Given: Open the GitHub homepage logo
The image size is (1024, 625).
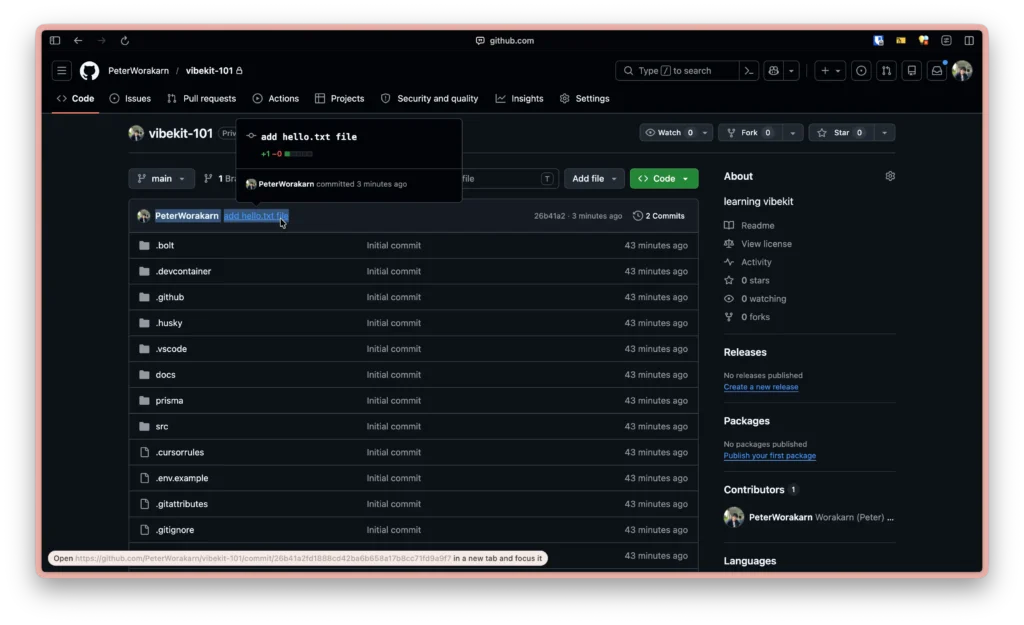Looking at the screenshot, I should click(x=89, y=71).
